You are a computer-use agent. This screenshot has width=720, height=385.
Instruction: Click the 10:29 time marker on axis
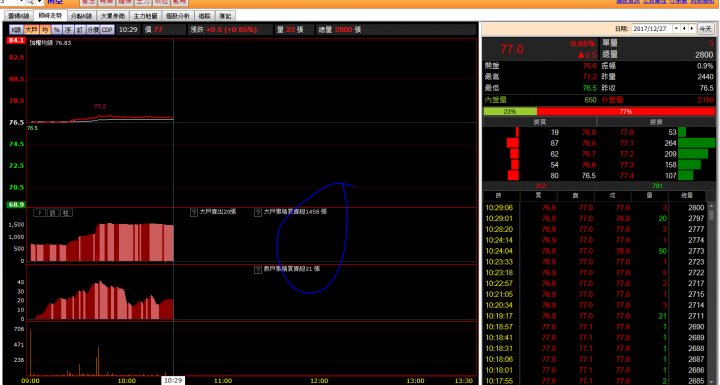[x=173, y=380]
